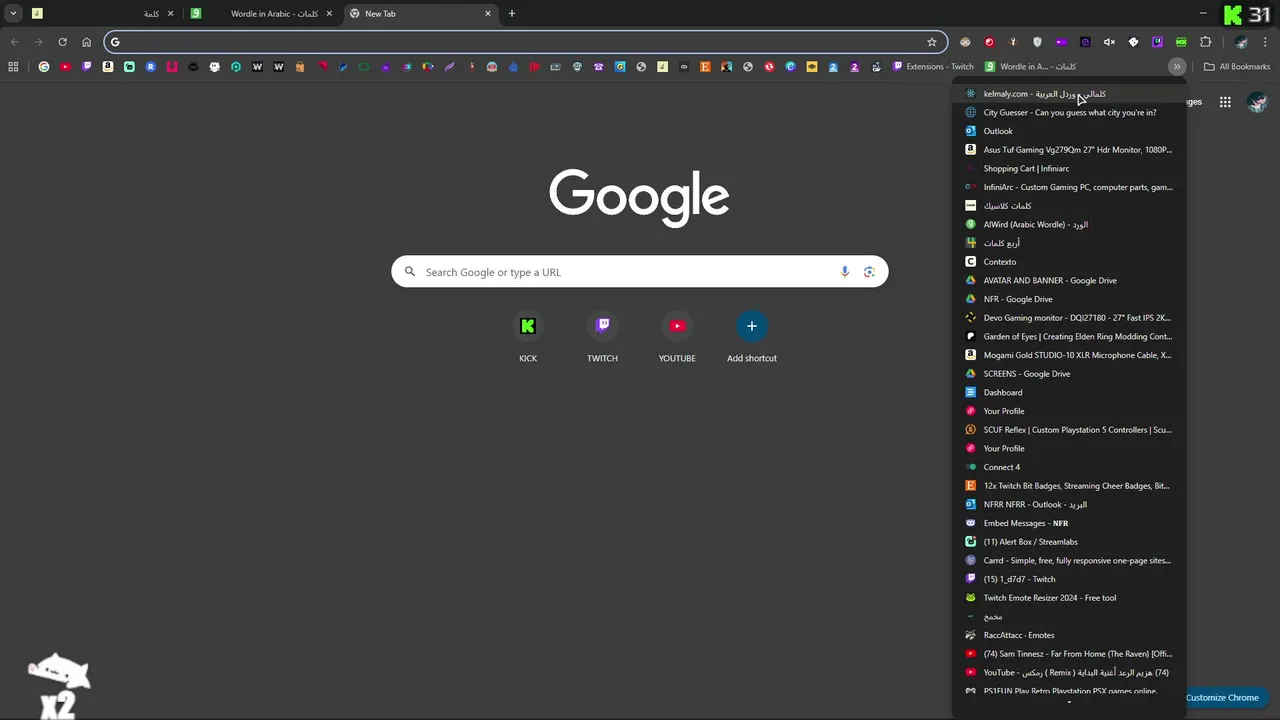Open the KICK shortcut tile

click(x=528, y=338)
